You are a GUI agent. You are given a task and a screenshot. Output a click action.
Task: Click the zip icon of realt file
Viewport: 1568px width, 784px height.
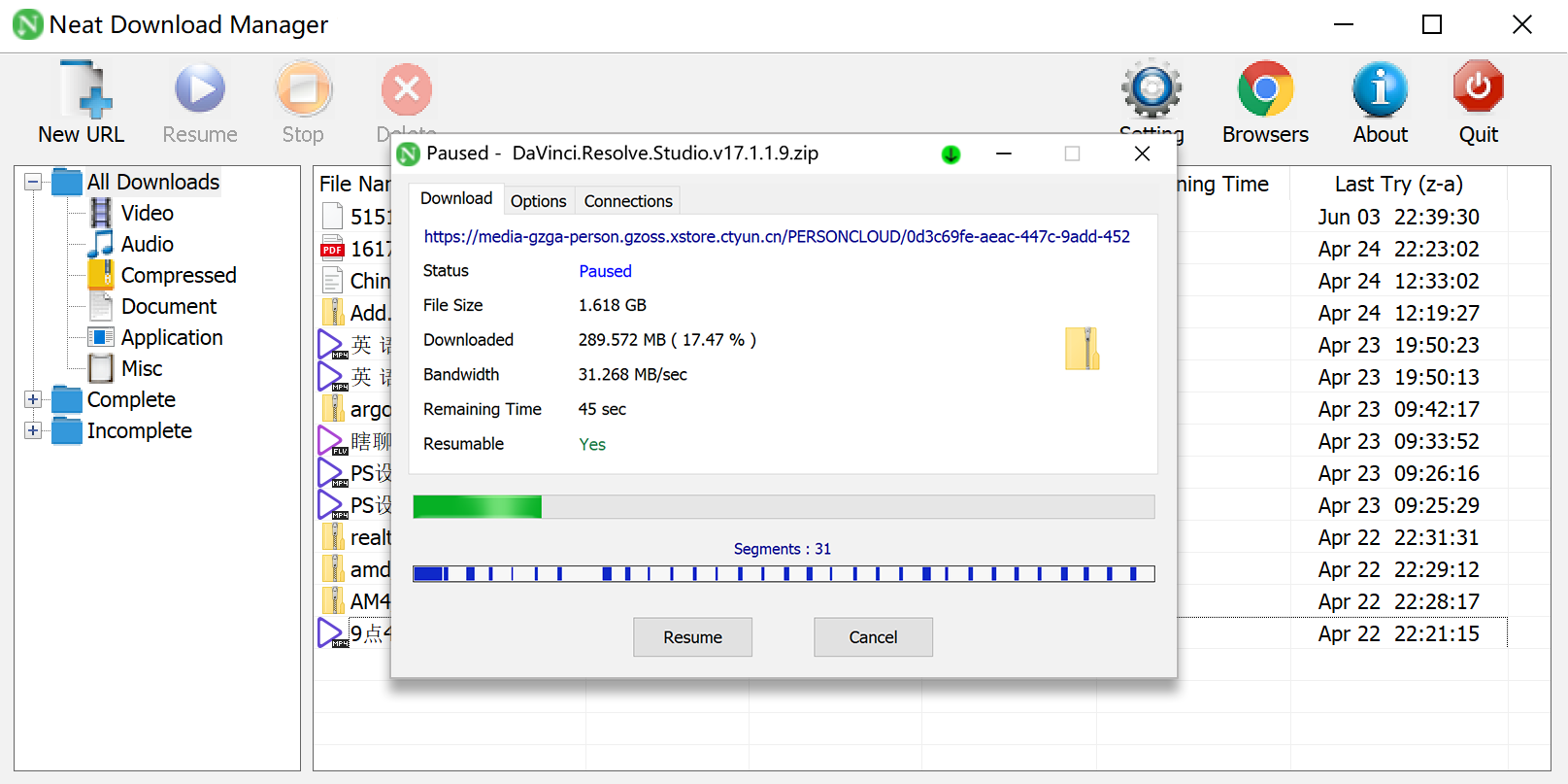[332, 536]
